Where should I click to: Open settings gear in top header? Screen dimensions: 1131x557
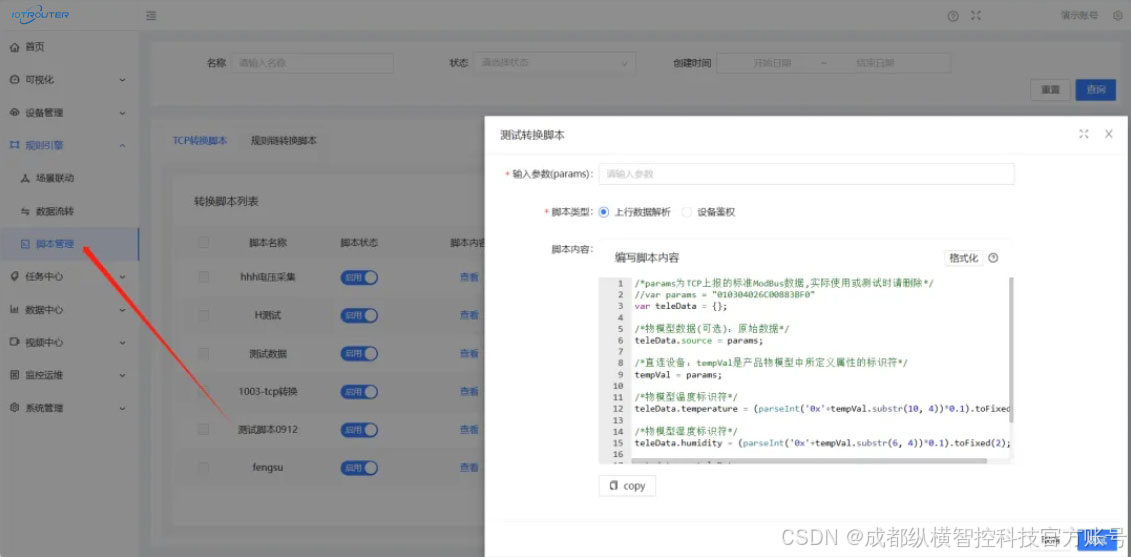tap(1118, 15)
